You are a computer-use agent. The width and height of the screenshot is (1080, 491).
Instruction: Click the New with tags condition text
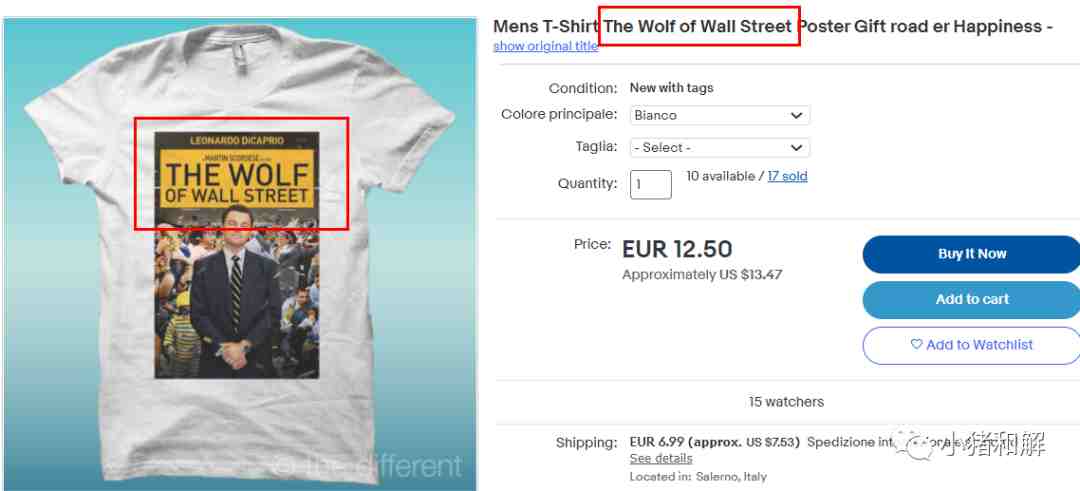[x=672, y=88]
